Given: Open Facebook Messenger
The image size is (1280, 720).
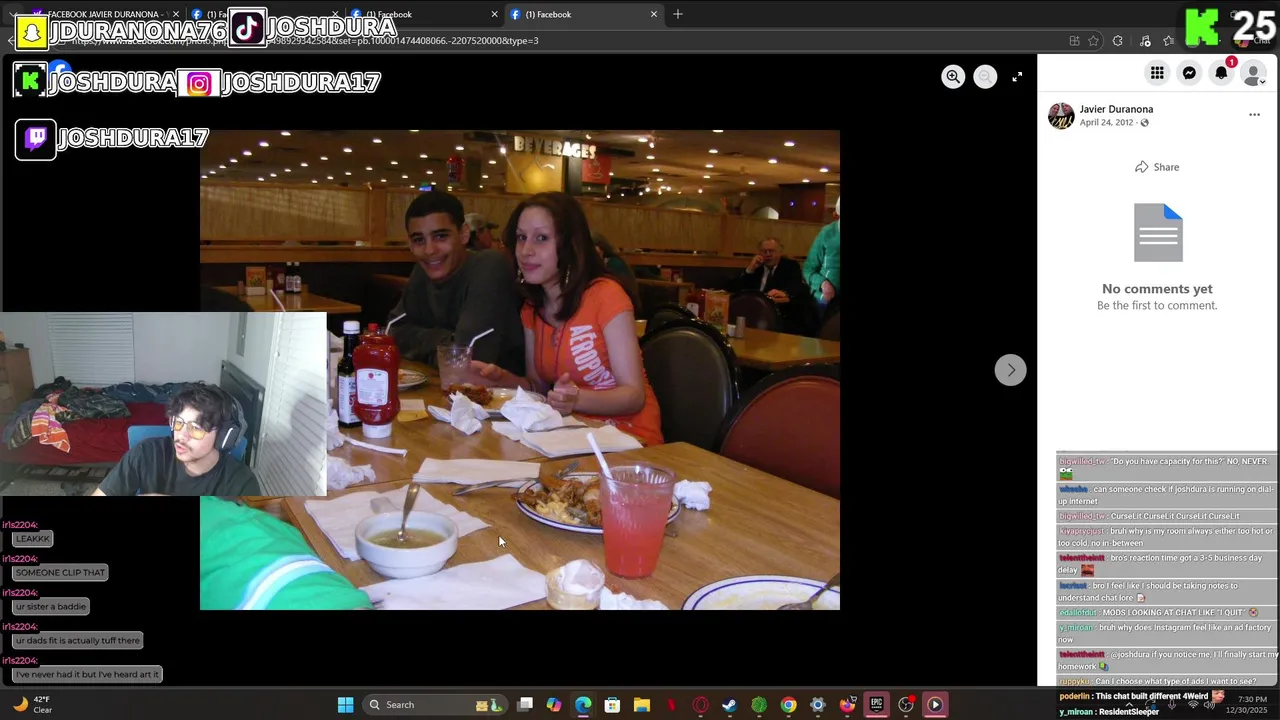Looking at the screenshot, I should [1189, 73].
